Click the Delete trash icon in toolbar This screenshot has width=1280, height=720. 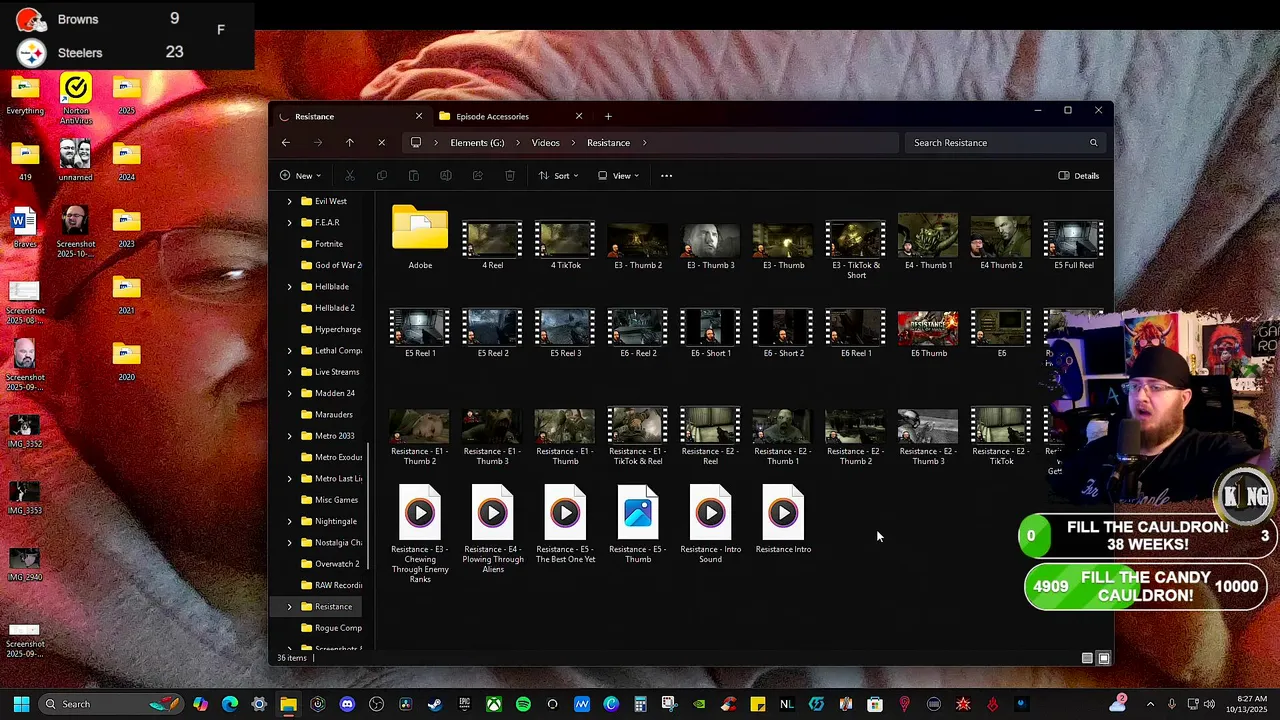click(510, 176)
